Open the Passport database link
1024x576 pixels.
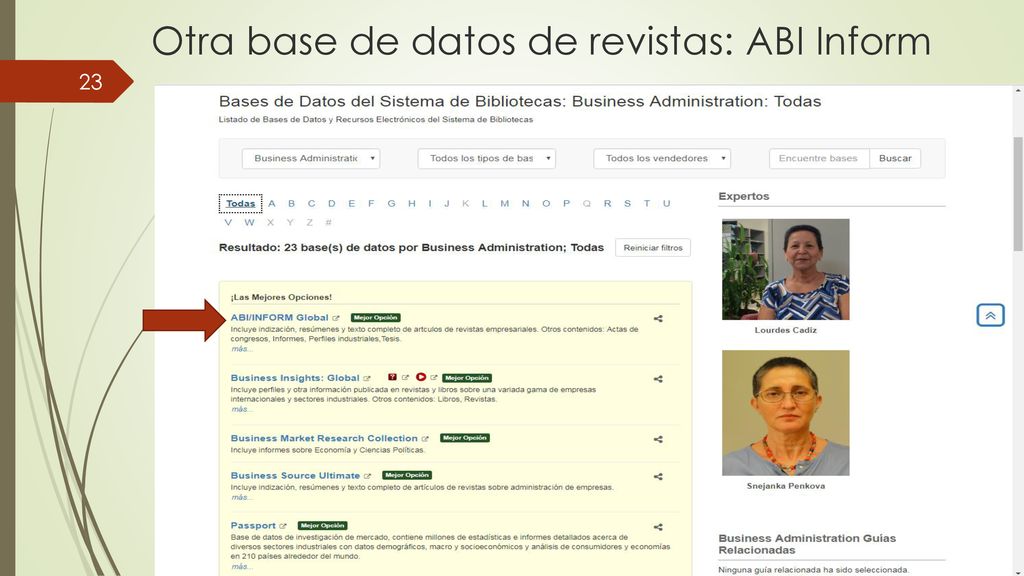[x=253, y=526]
